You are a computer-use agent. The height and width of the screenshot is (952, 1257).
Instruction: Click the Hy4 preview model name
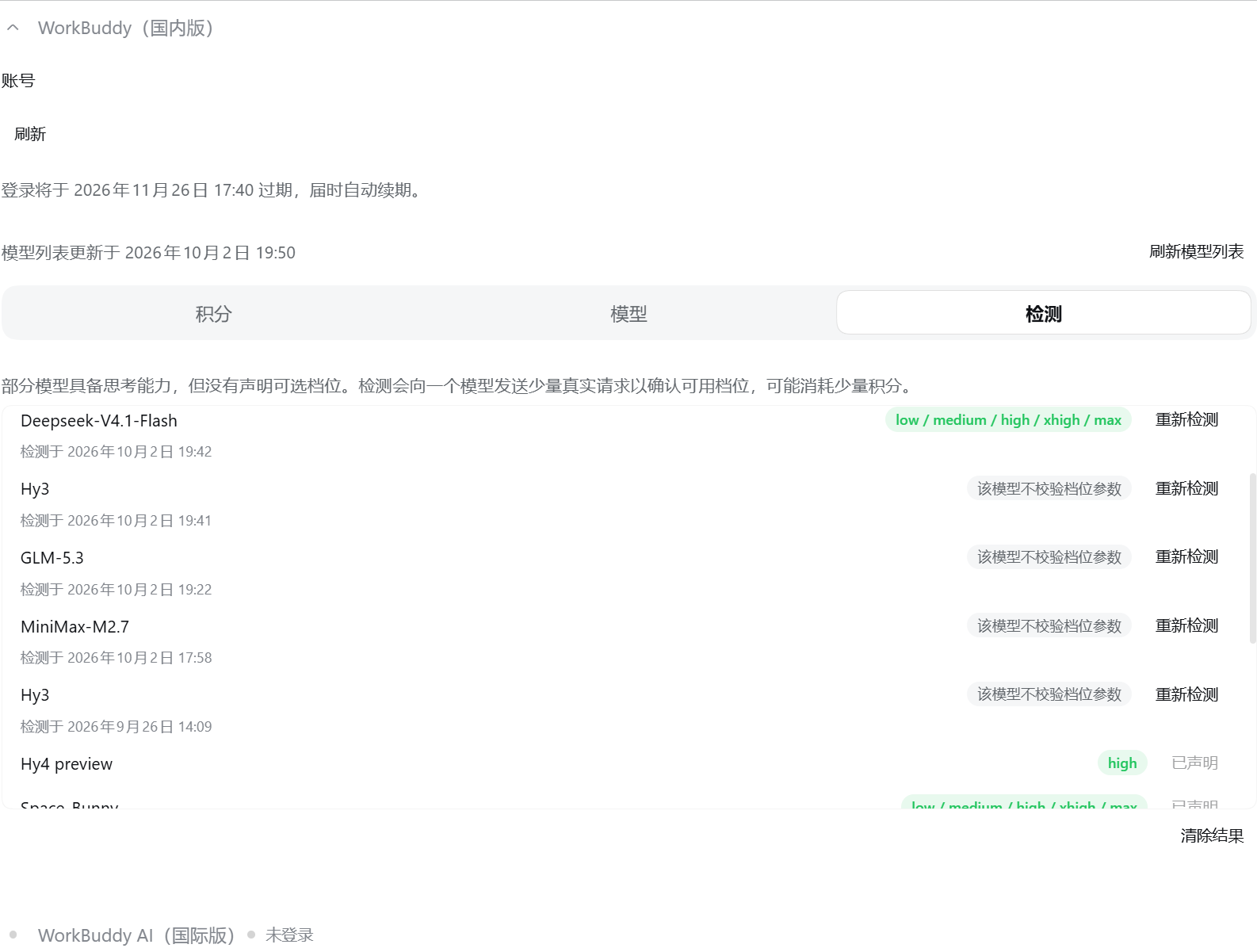tap(67, 764)
